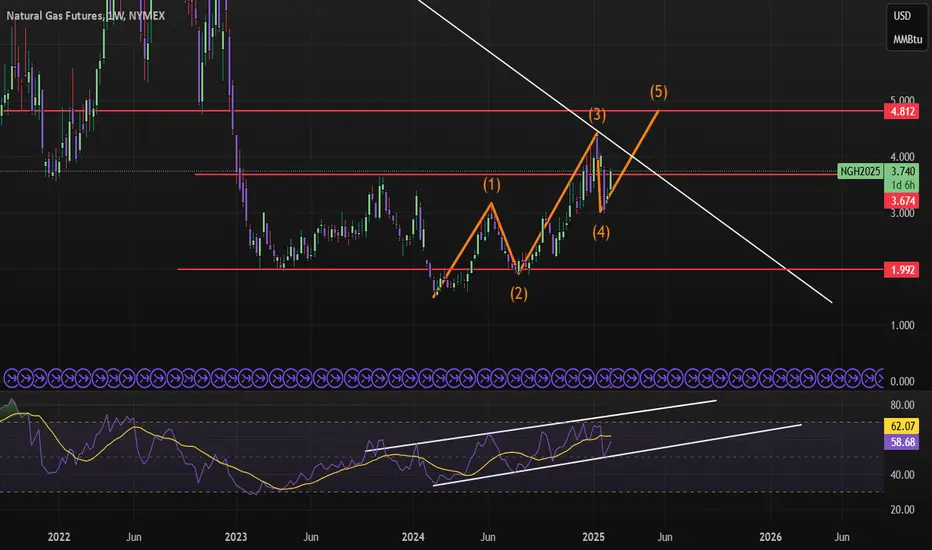Select the wave (3) label

tap(597, 114)
